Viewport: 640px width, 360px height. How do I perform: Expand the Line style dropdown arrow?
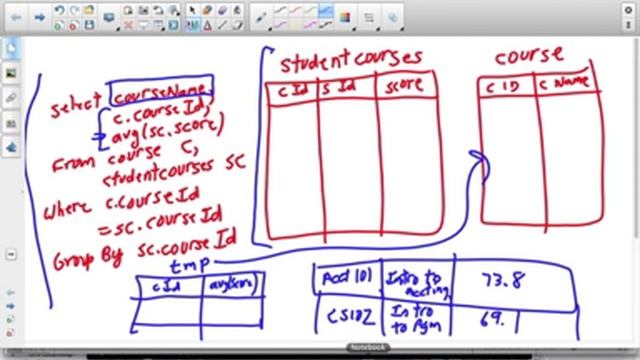(378, 29)
